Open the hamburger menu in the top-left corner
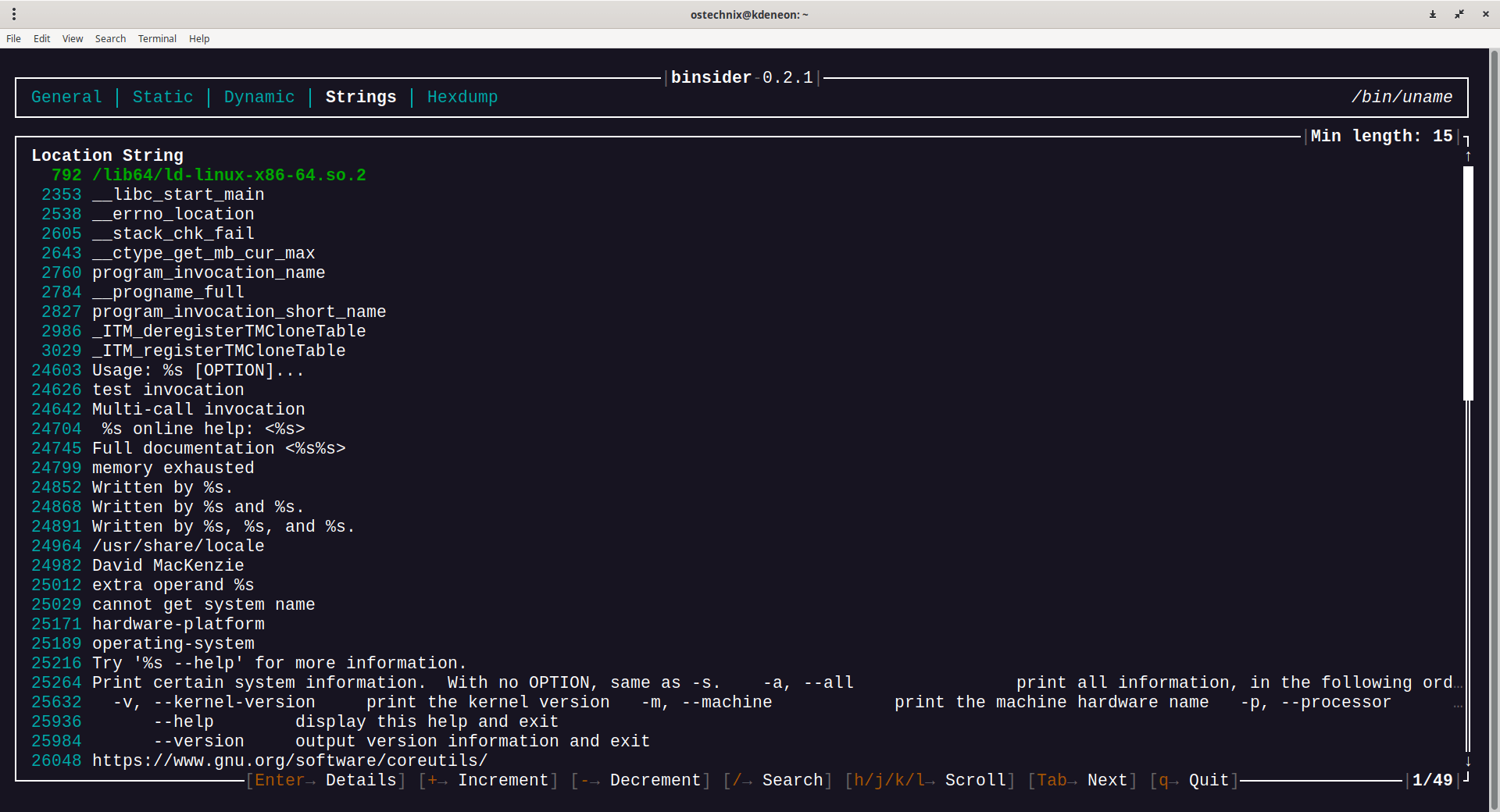 tap(13, 14)
